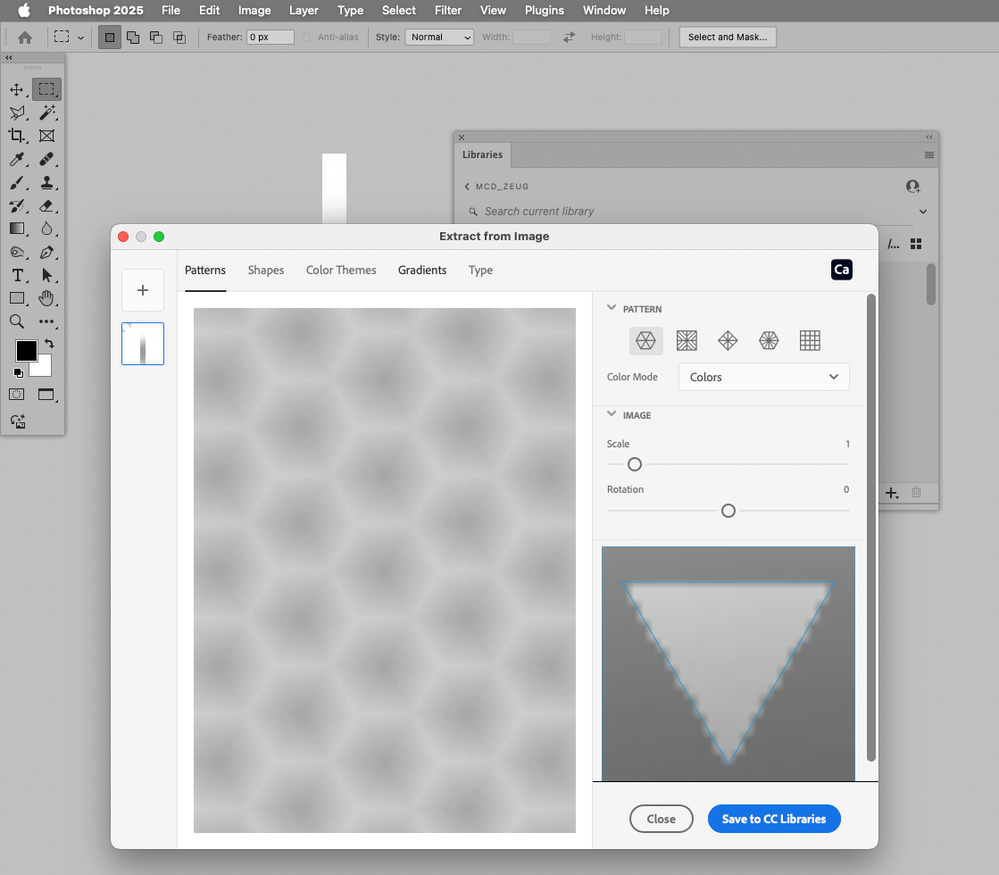Screen dimensions: 999x875
Task: Switch to the Color Themes tab
Action: (x=341, y=270)
